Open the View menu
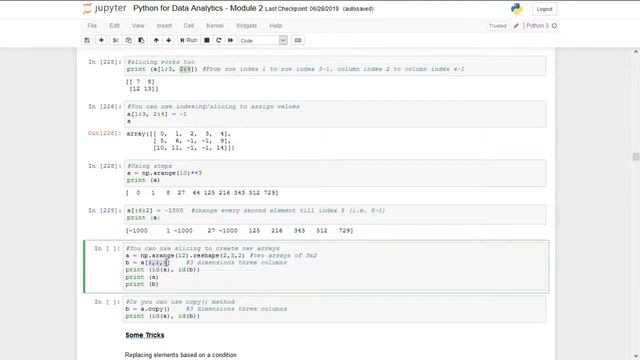The width and height of the screenshot is (640, 360). tap(138, 26)
